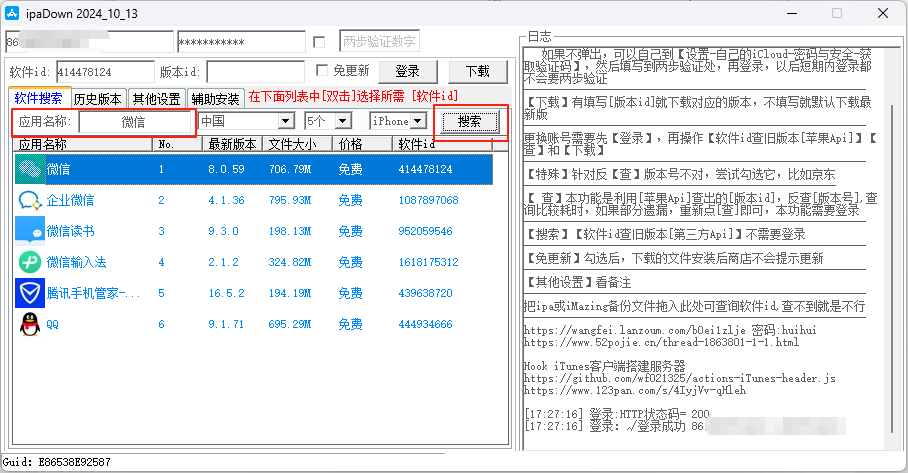Select the QQ penguin icon
The height and width of the screenshot is (473, 908).
pos(30,324)
